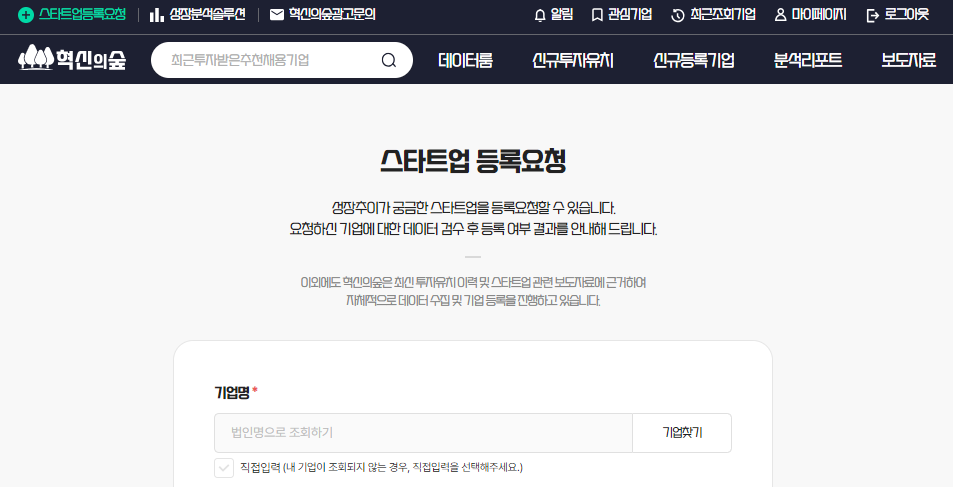Focus the 법인명으로 조회하기 input field
The width and height of the screenshot is (953, 487).
click(423, 433)
